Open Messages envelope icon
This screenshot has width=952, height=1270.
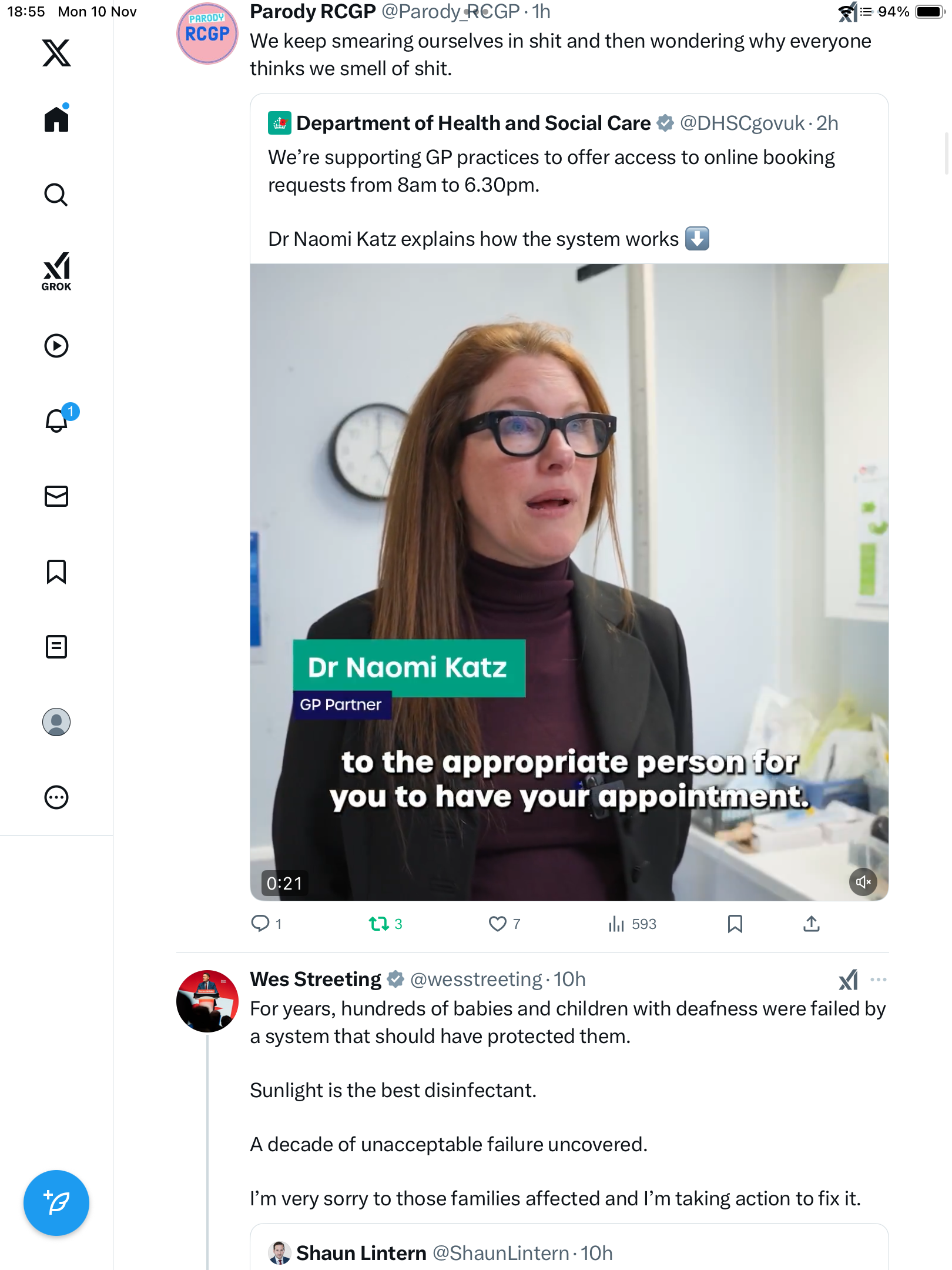(x=56, y=496)
